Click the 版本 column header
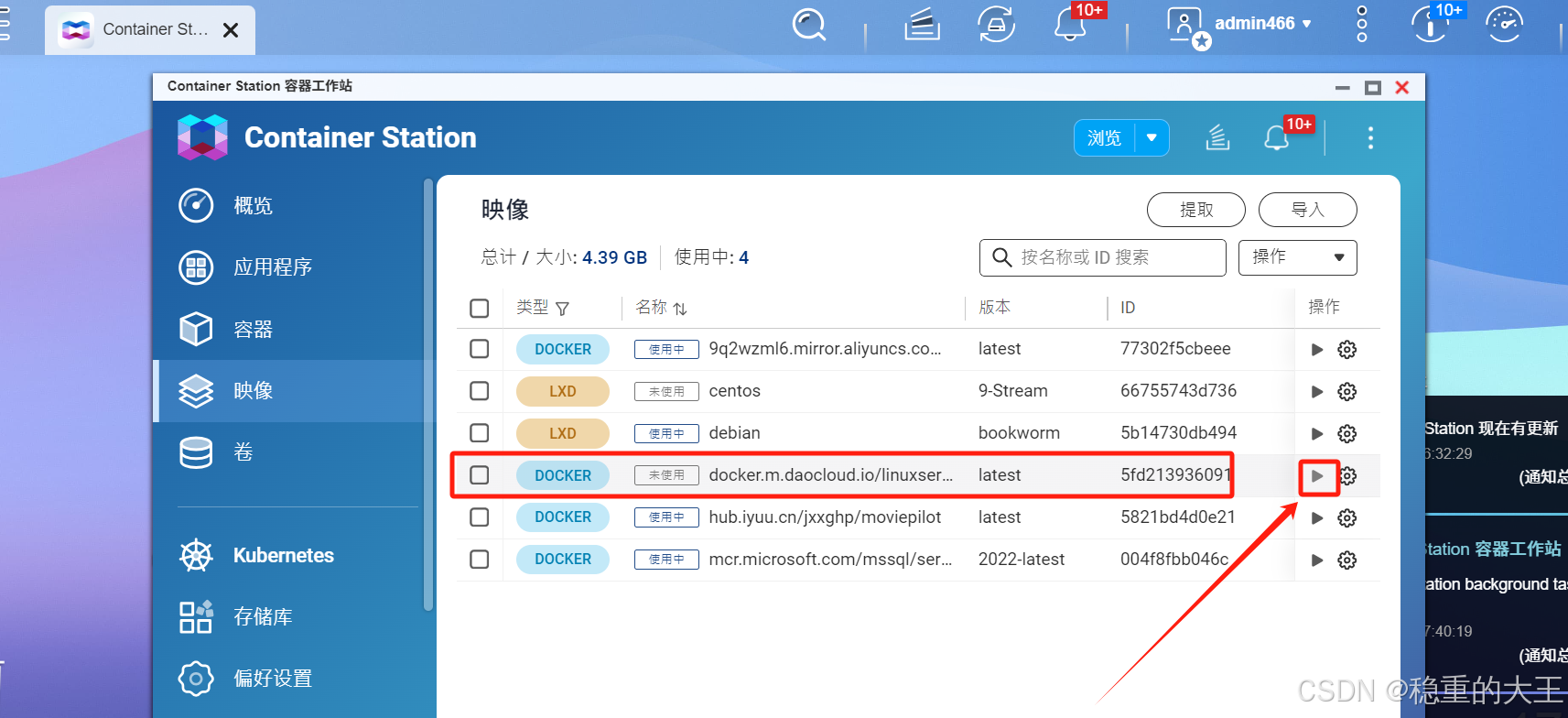1568x718 pixels. point(994,308)
